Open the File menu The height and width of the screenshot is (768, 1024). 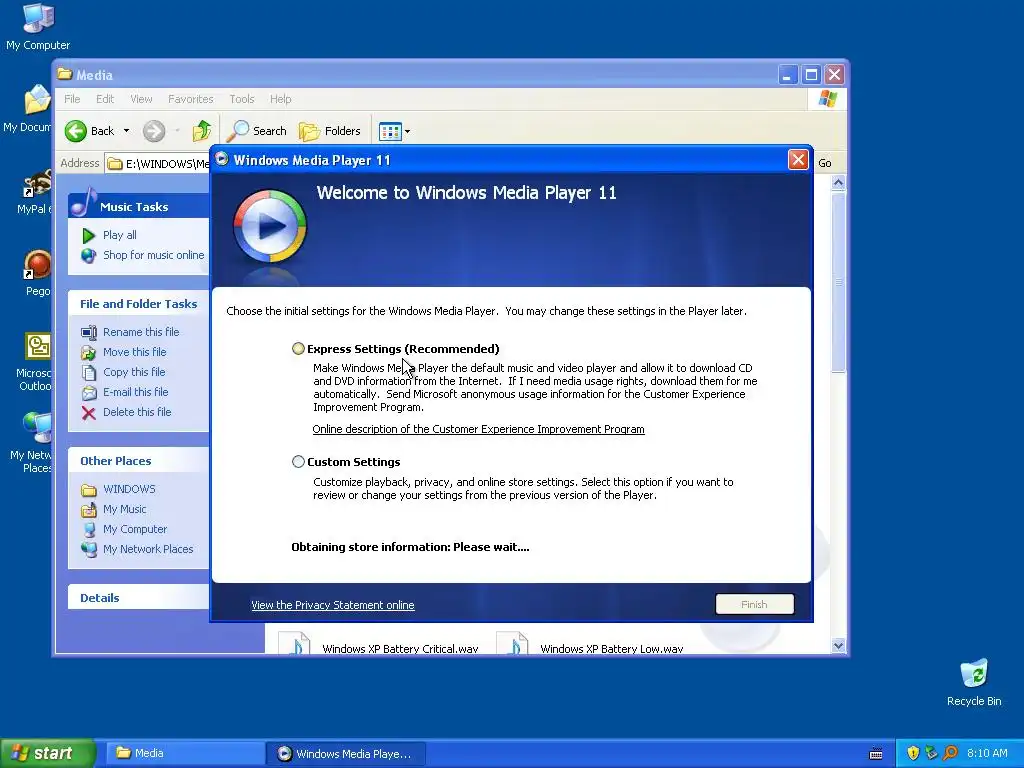72,99
